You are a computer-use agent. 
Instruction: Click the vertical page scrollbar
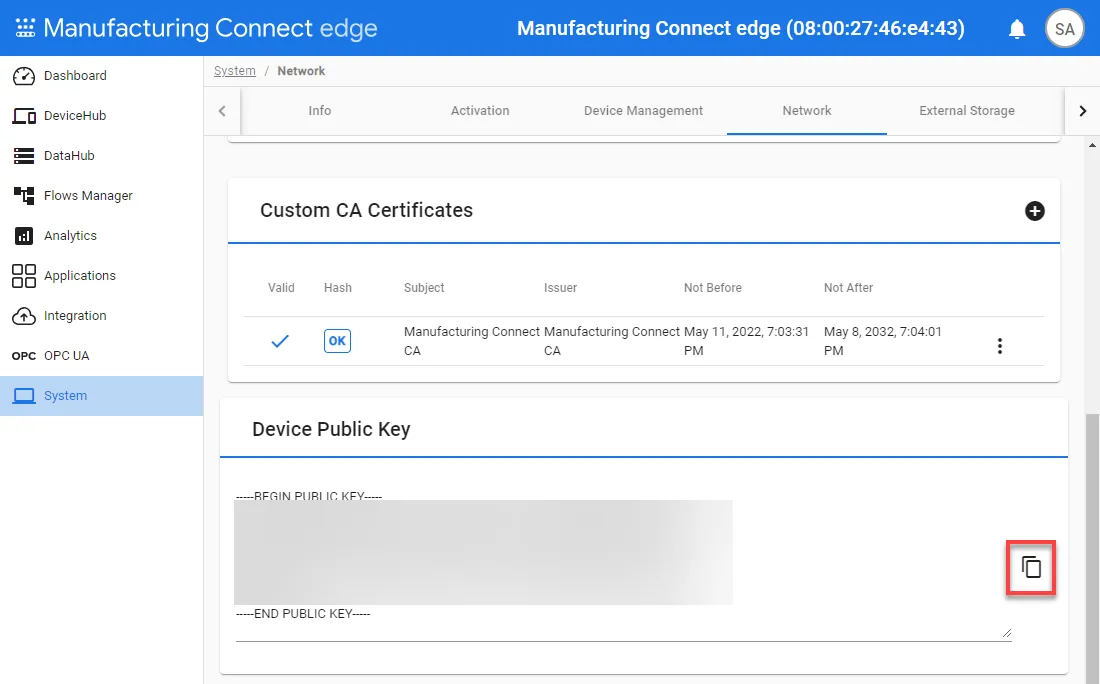point(1092,540)
